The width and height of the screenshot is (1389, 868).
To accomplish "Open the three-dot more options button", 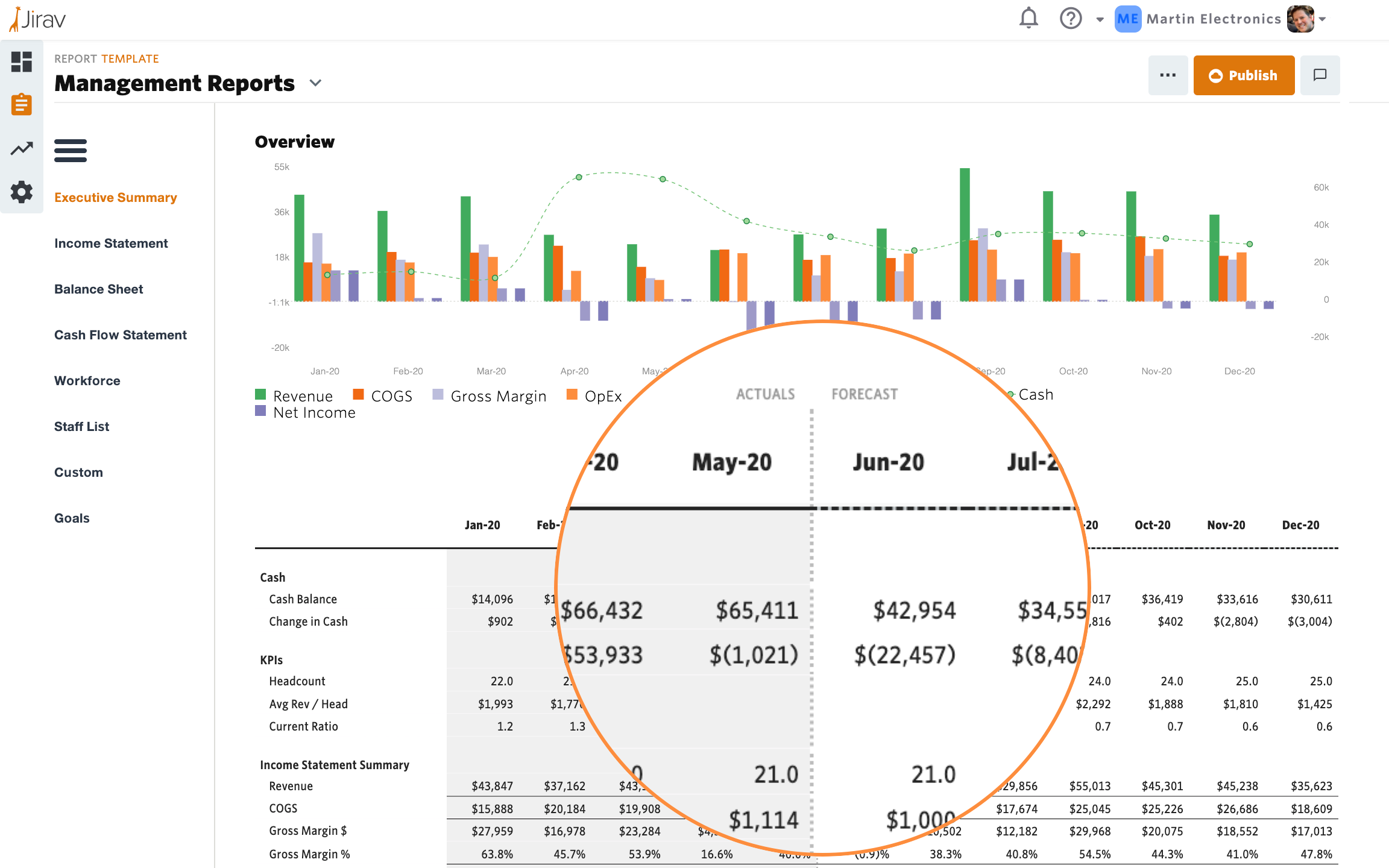I will pyautogui.click(x=1168, y=75).
